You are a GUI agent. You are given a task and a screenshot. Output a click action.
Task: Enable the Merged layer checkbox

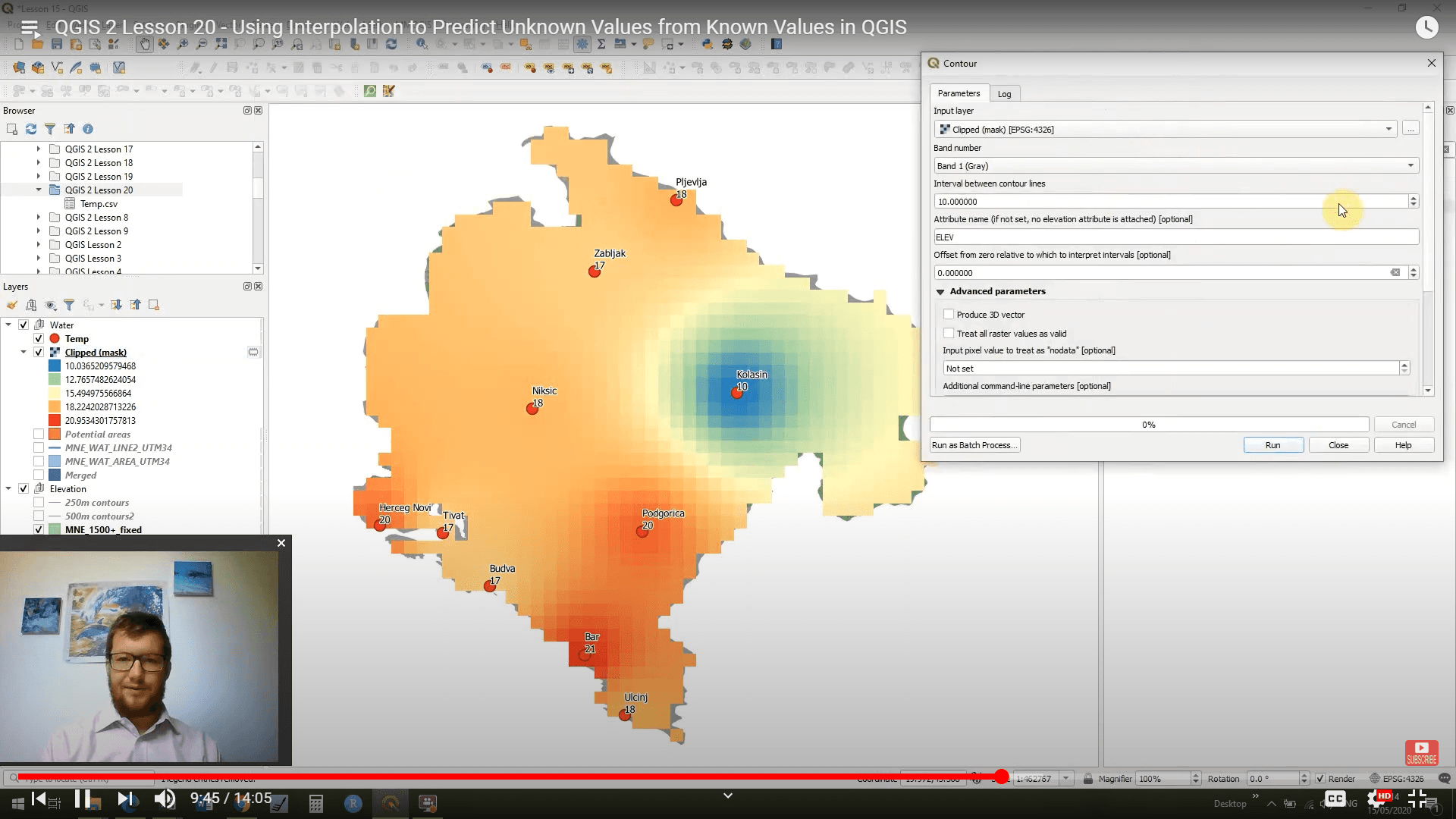click(x=39, y=475)
